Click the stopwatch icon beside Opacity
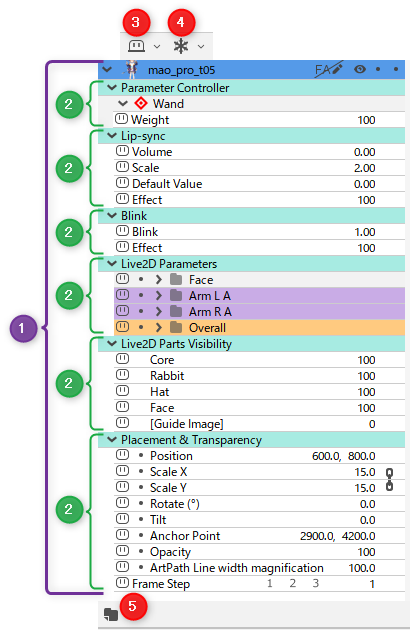Image resolution: width=410 pixels, height=630 pixels. point(122,551)
